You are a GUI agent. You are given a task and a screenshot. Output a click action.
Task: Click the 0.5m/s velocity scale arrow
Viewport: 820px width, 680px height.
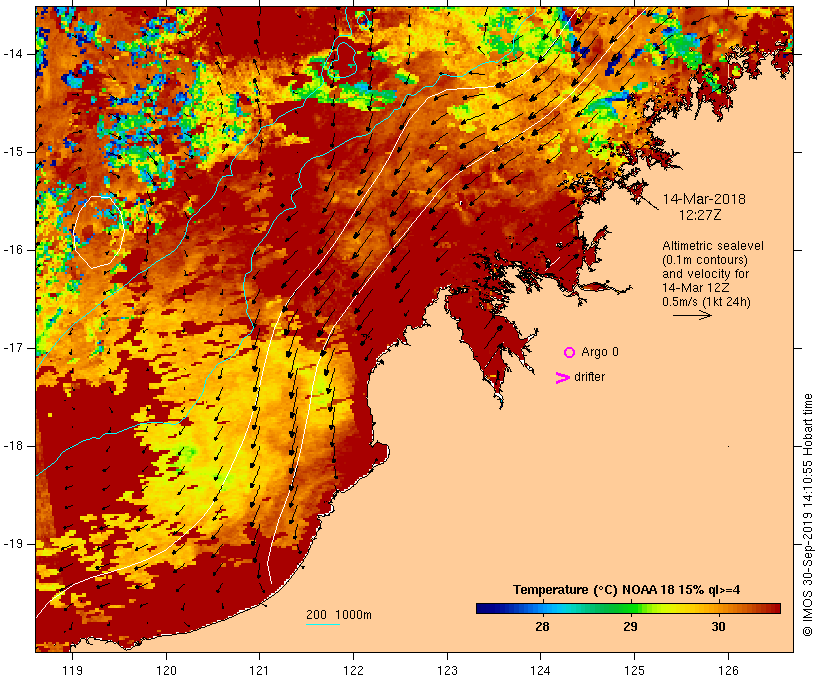click(692, 315)
